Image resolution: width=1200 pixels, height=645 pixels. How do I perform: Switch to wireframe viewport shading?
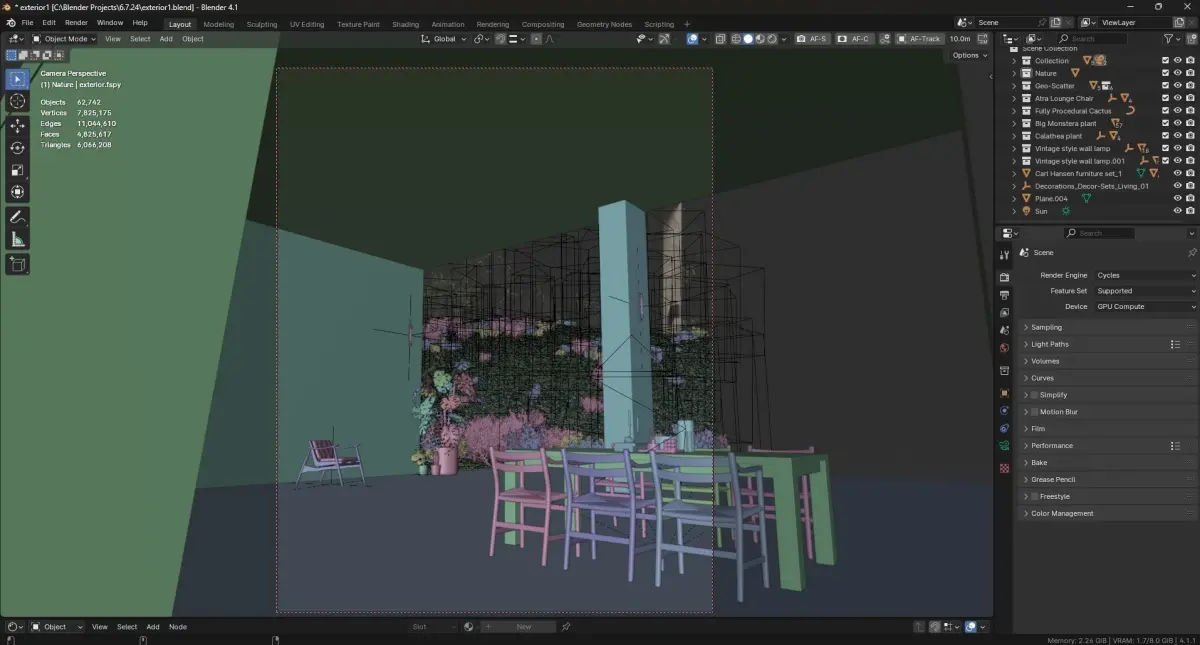[x=736, y=39]
